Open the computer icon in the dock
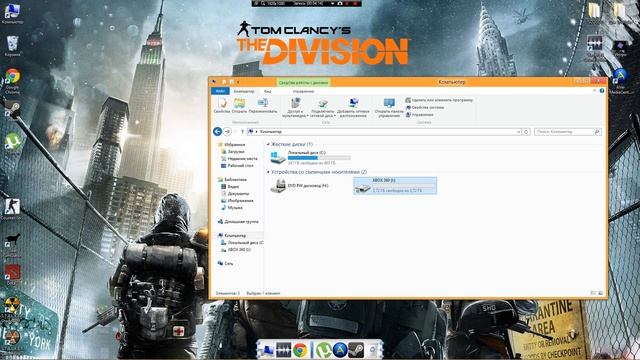The image size is (640, 360). (267, 350)
